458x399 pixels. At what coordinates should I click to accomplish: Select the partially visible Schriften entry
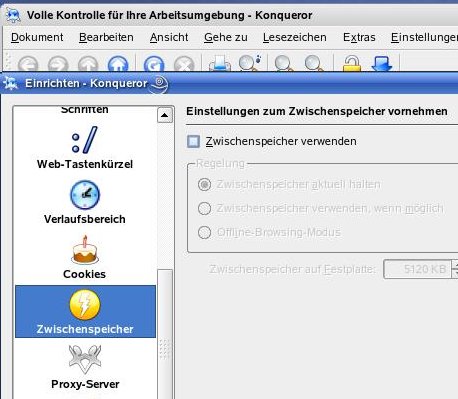(85, 109)
